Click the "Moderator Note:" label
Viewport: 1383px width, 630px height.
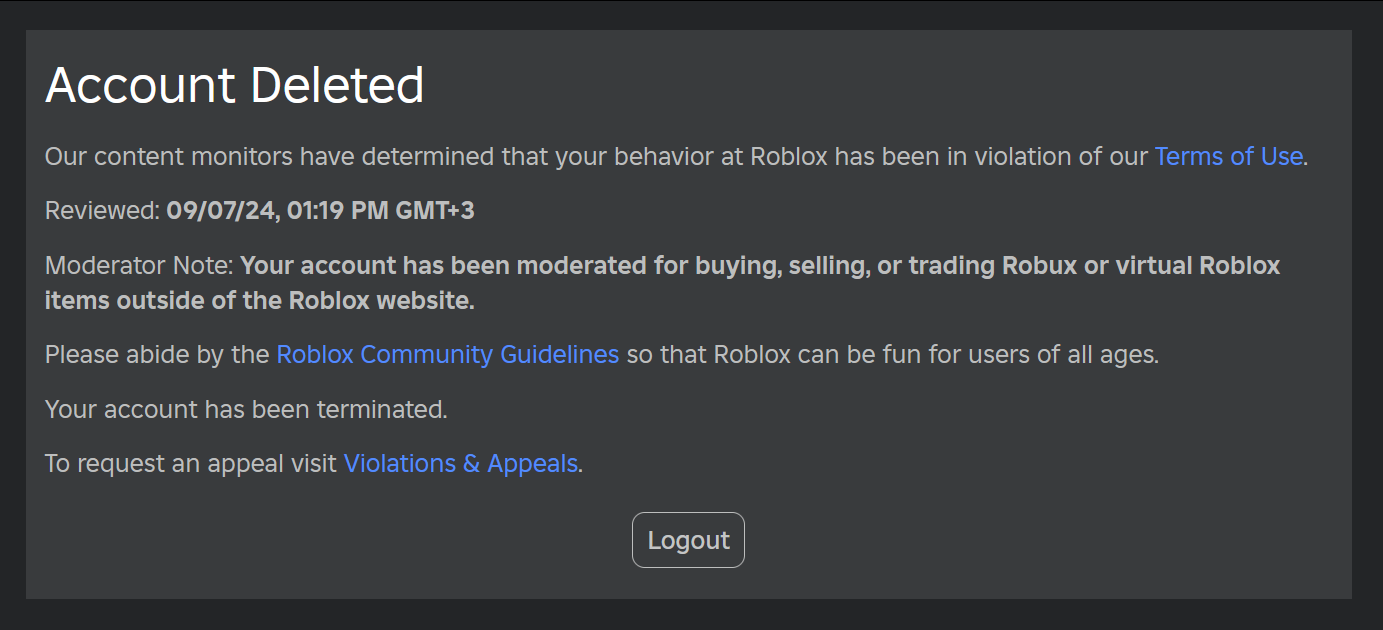pos(139,266)
